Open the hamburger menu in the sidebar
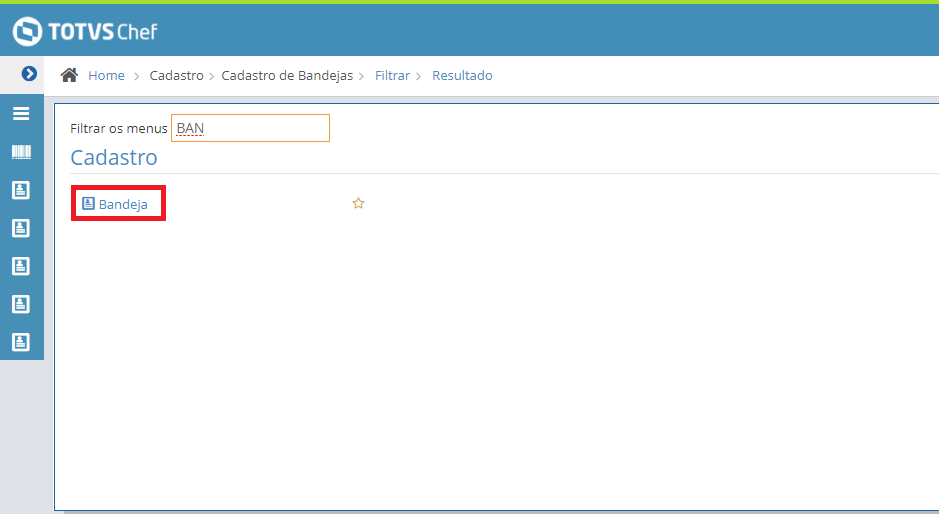 coord(21,113)
